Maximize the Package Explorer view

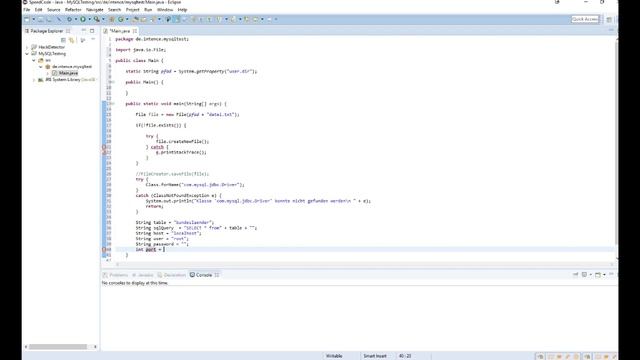pos(92,31)
